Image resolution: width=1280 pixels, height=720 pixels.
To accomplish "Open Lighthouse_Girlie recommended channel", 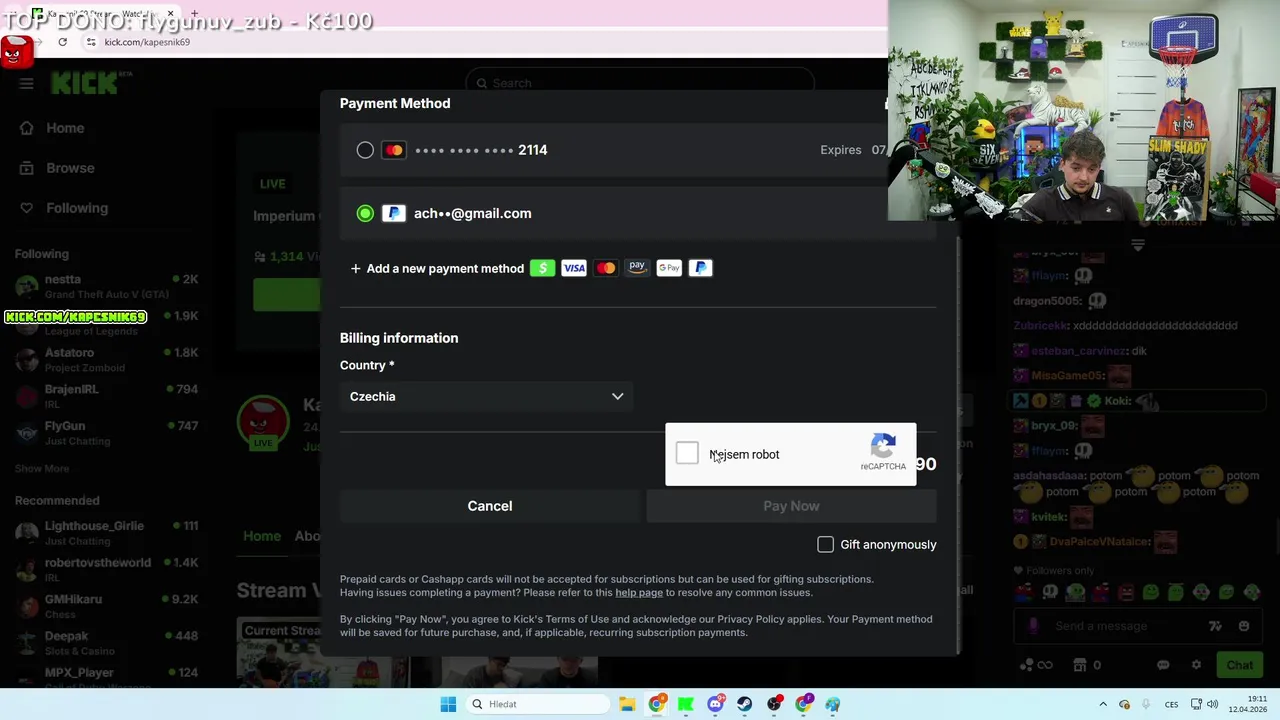I will click(x=106, y=532).
